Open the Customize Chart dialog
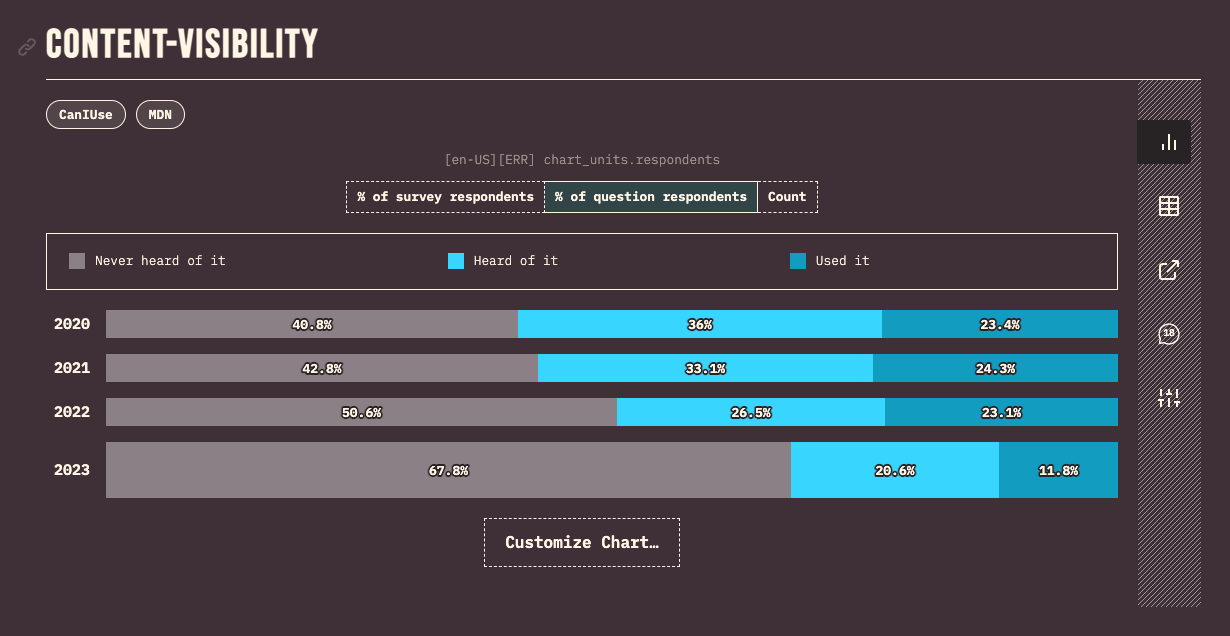The width and height of the screenshot is (1230, 636). [x=582, y=542]
